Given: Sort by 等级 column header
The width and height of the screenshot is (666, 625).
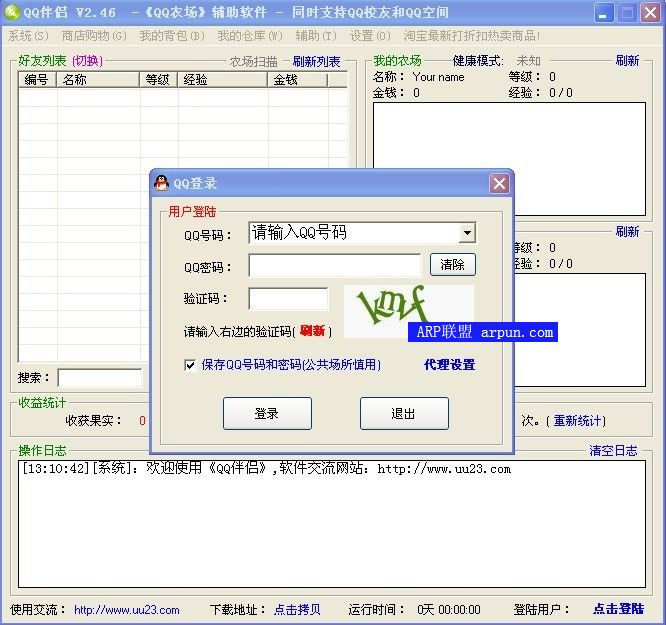Looking at the screenshot, I should [158, 79].
